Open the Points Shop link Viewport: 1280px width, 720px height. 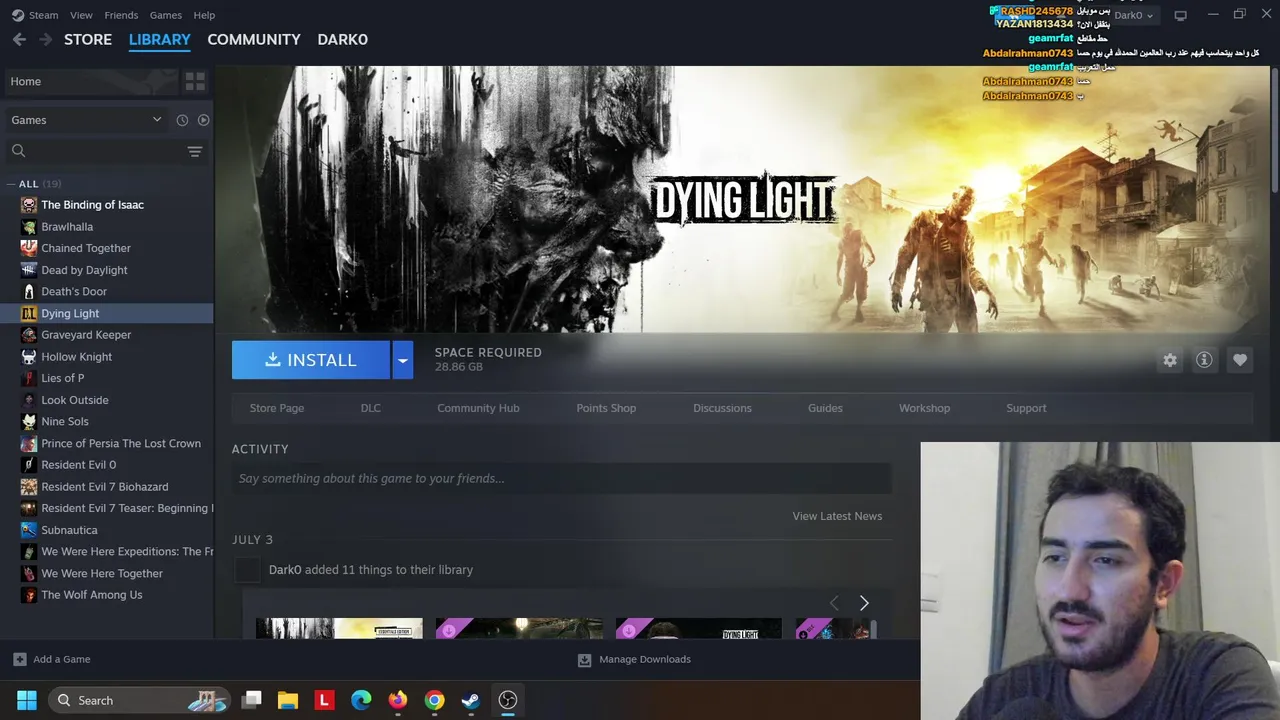click(606, 408)
